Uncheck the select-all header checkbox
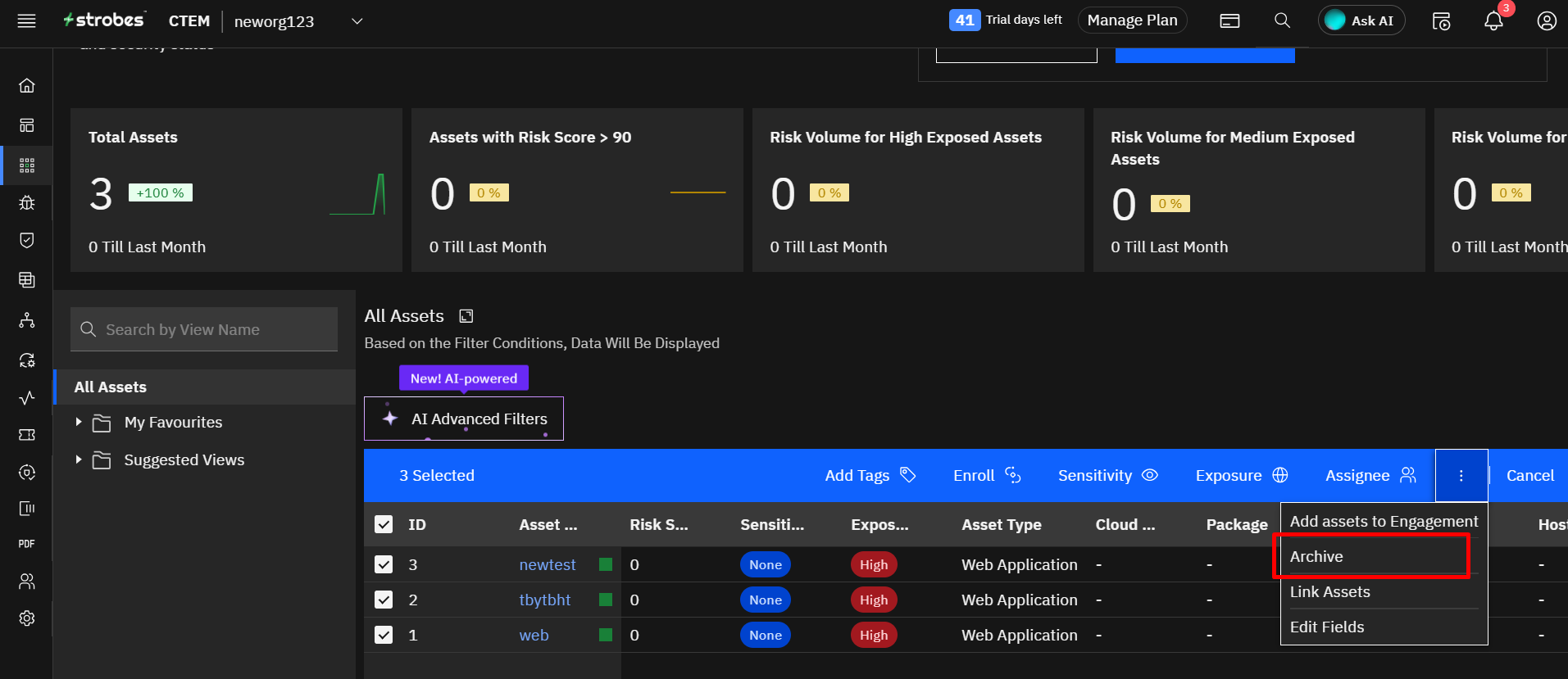Screen dimensions: 1568x679 (384, 524)
